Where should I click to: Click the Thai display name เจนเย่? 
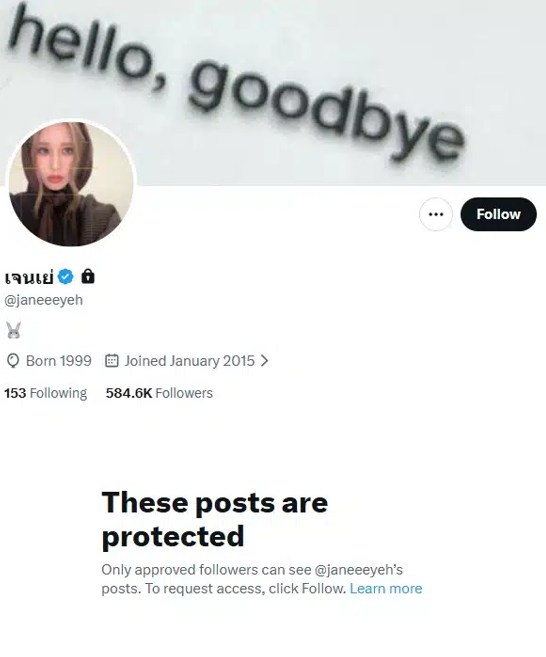tap(29, 277)
